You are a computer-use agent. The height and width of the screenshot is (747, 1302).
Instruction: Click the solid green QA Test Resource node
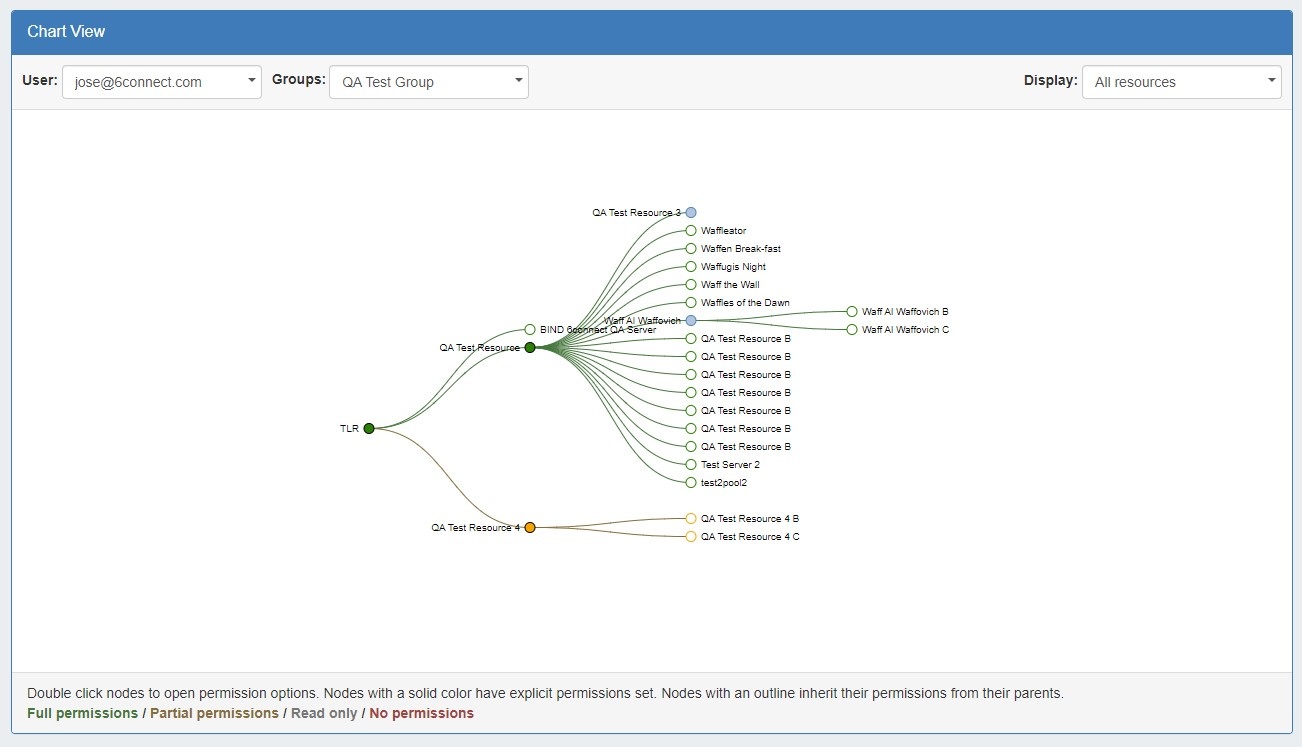pyautogui.click(x=530, y=347)
